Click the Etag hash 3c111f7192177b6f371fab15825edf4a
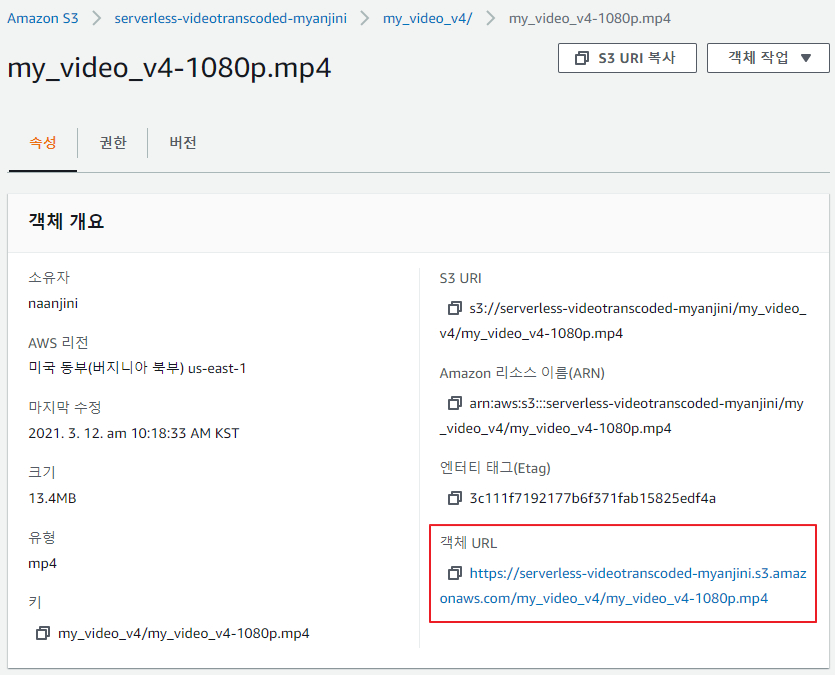The height and width of the screenshot is (675, 835). pos(592,498)
